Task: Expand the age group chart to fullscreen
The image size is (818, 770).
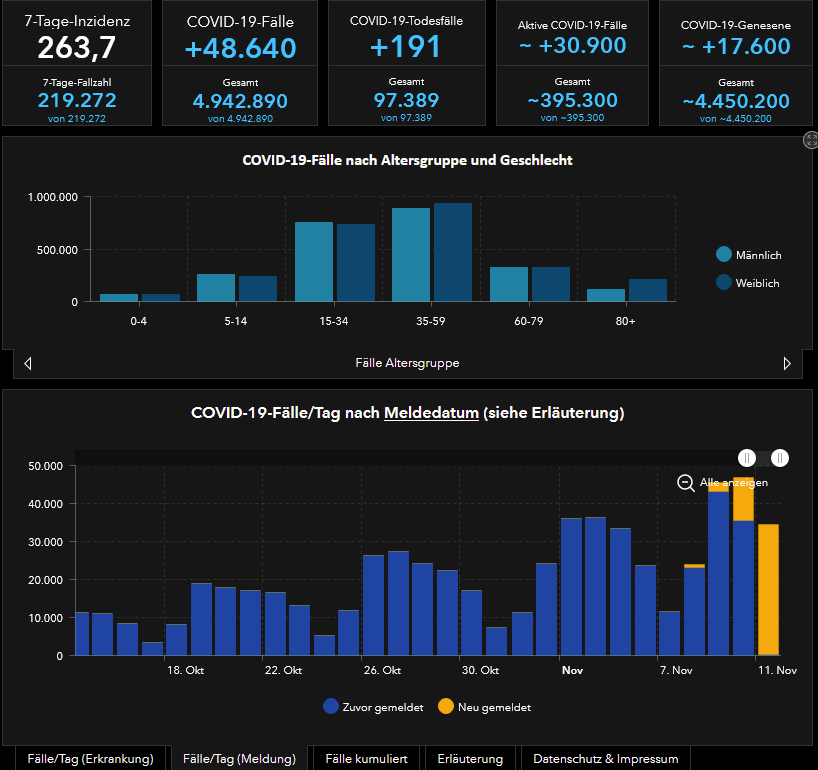Action: tap(811, 140)
